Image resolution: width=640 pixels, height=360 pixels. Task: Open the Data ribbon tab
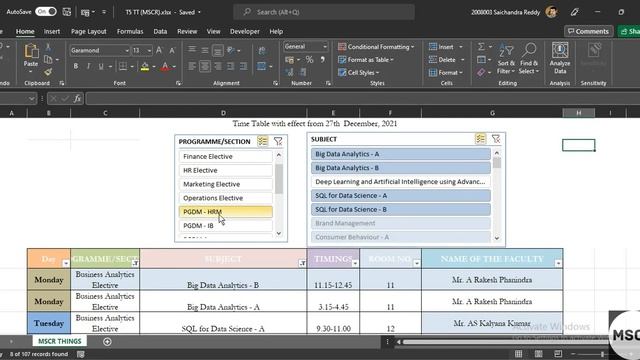click(160, 31)
